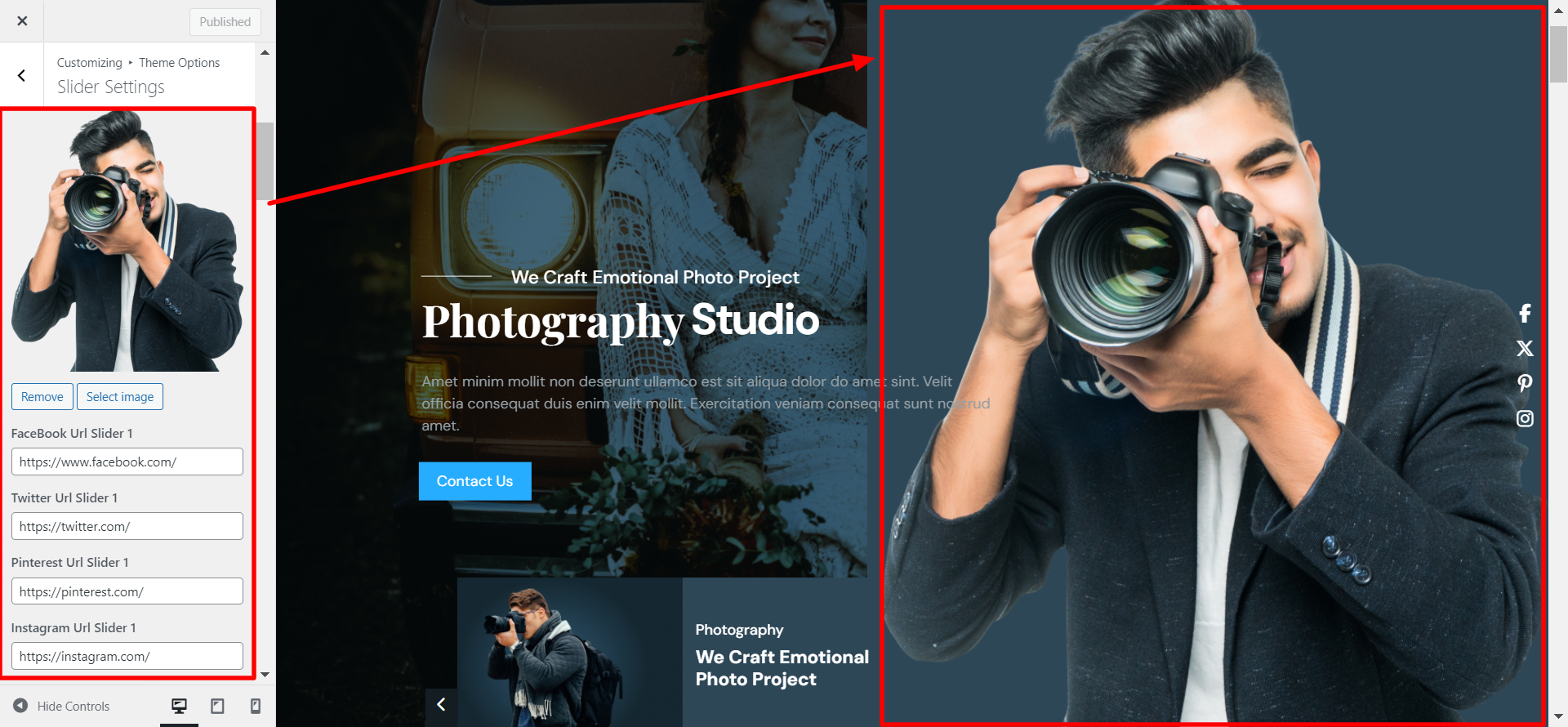The width and height of the screenshot is (1568, 727).
Task: Close the Customizer with the X icon
Action: [x=22, y=21]
